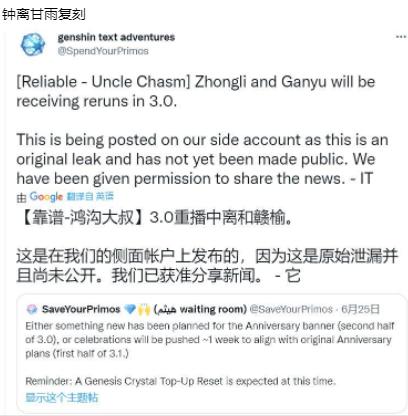Click the Genesis Crystal Top-Up Reset reminder
The width and height of the screenshot is (408, 416).
[x=181, y=381]
